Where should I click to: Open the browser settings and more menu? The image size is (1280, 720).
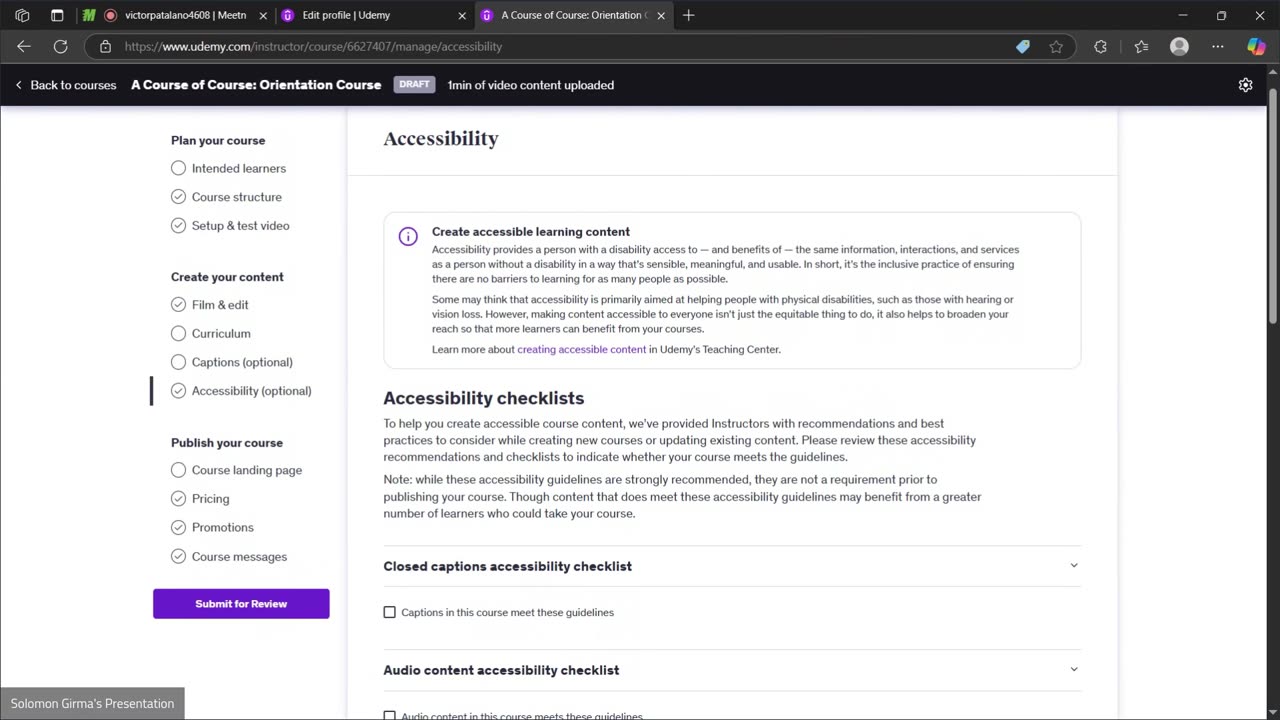click(1217, 46)
